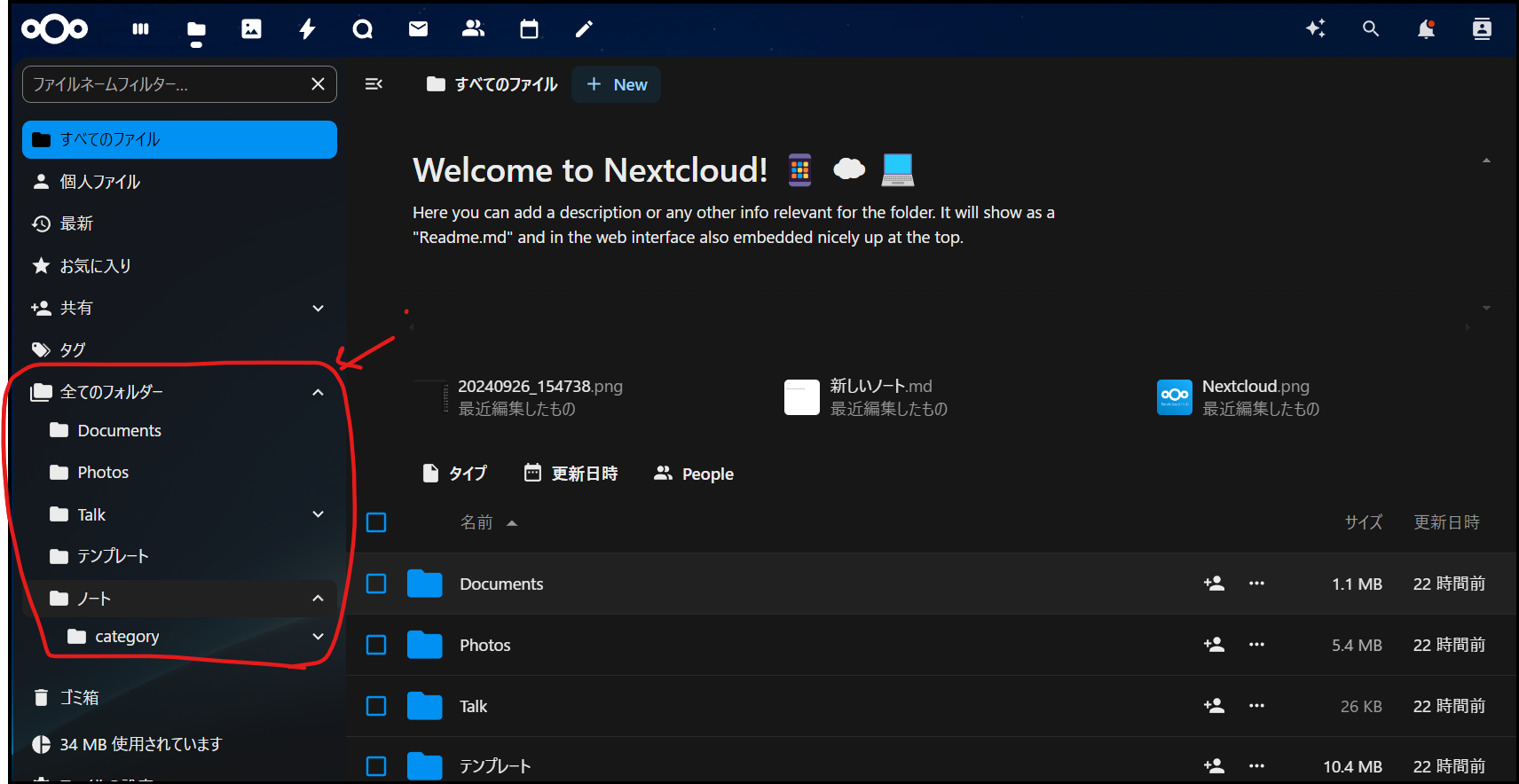Open タグ tags view
The width and height of the screenshot is (1519, 784).
pos(179,349)
